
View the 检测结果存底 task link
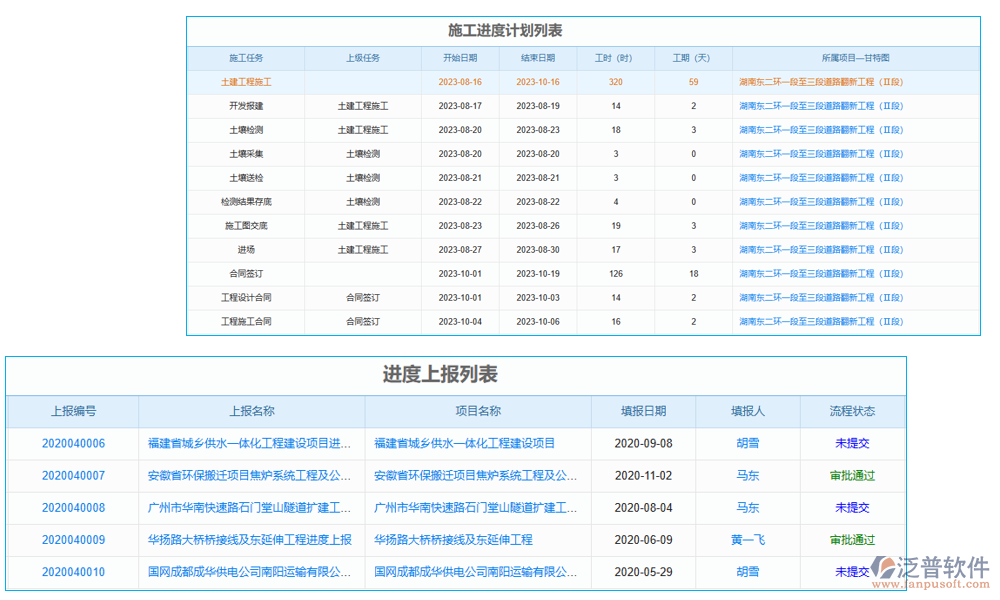pos(245,202)
